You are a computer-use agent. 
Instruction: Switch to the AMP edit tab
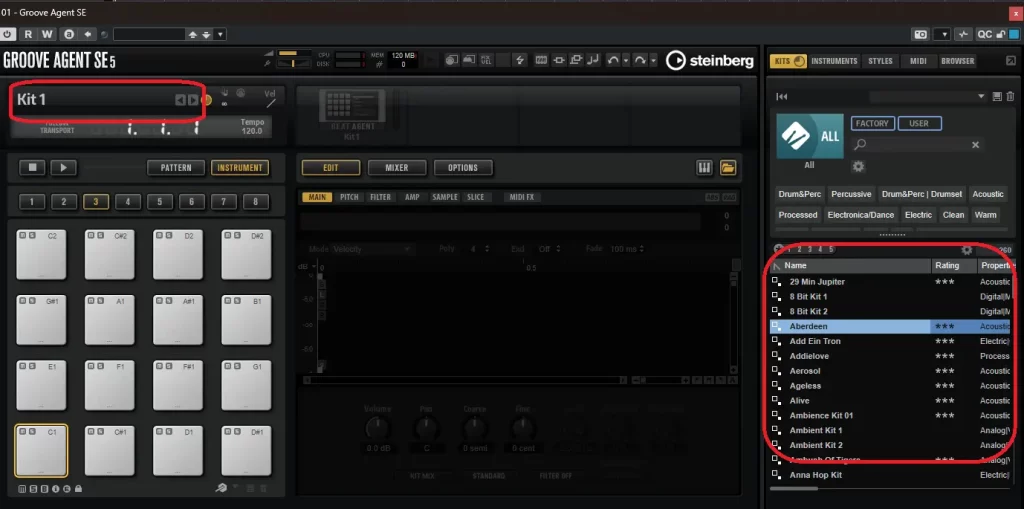(412, 197)
